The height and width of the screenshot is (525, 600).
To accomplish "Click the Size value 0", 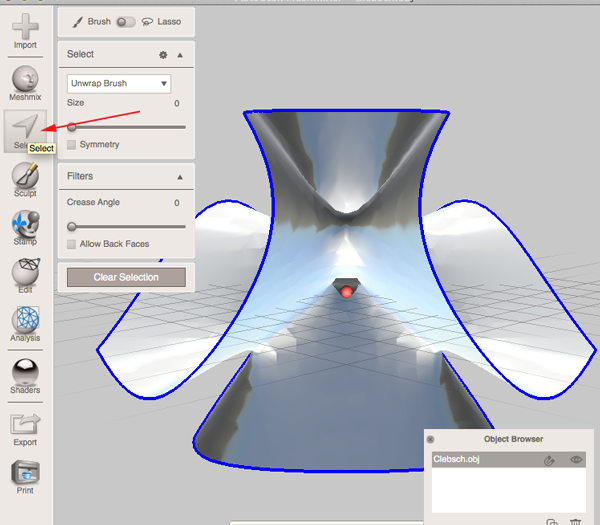I will (177, 103).
